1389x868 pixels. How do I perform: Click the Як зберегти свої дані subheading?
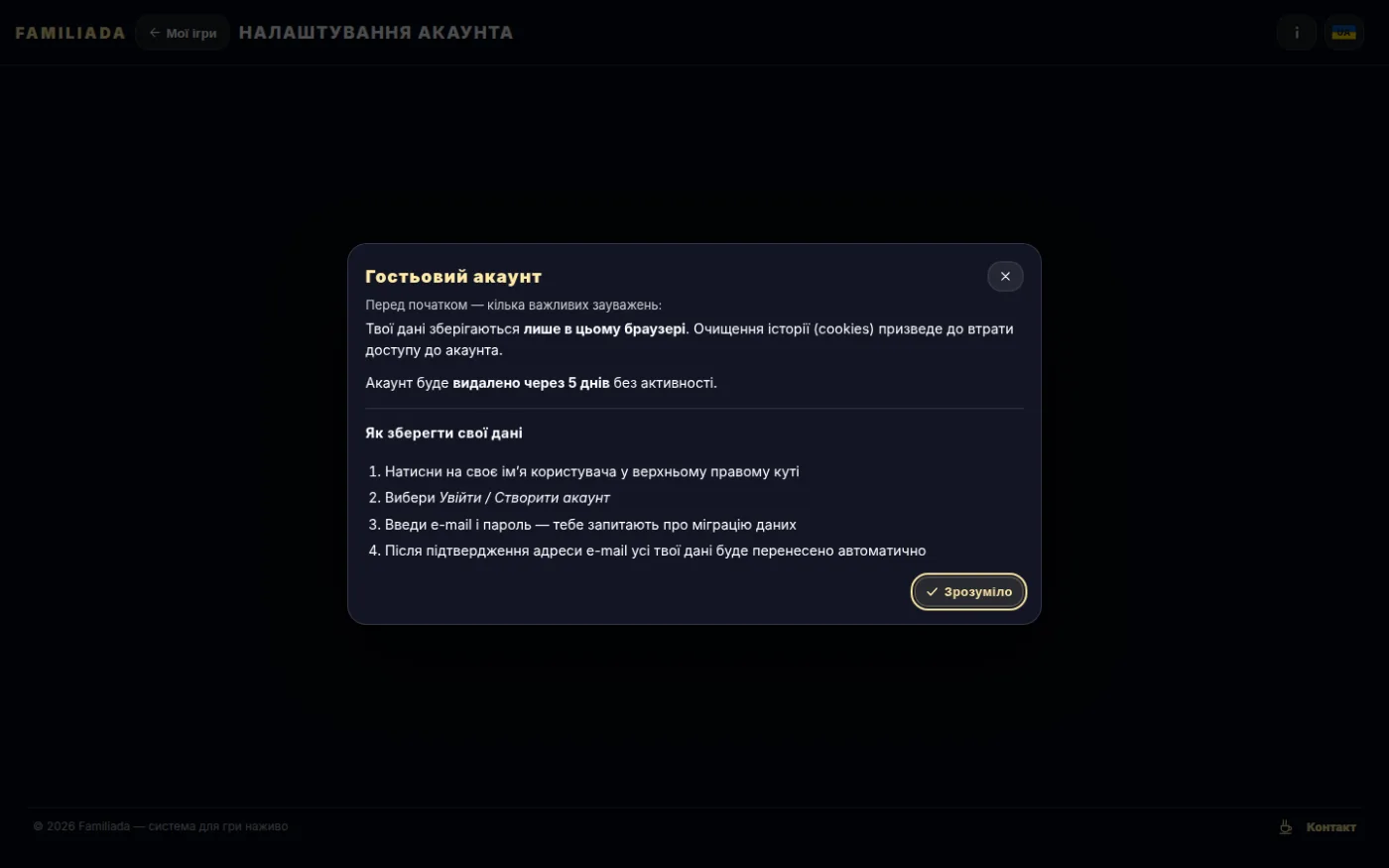[x=443, y=433]
